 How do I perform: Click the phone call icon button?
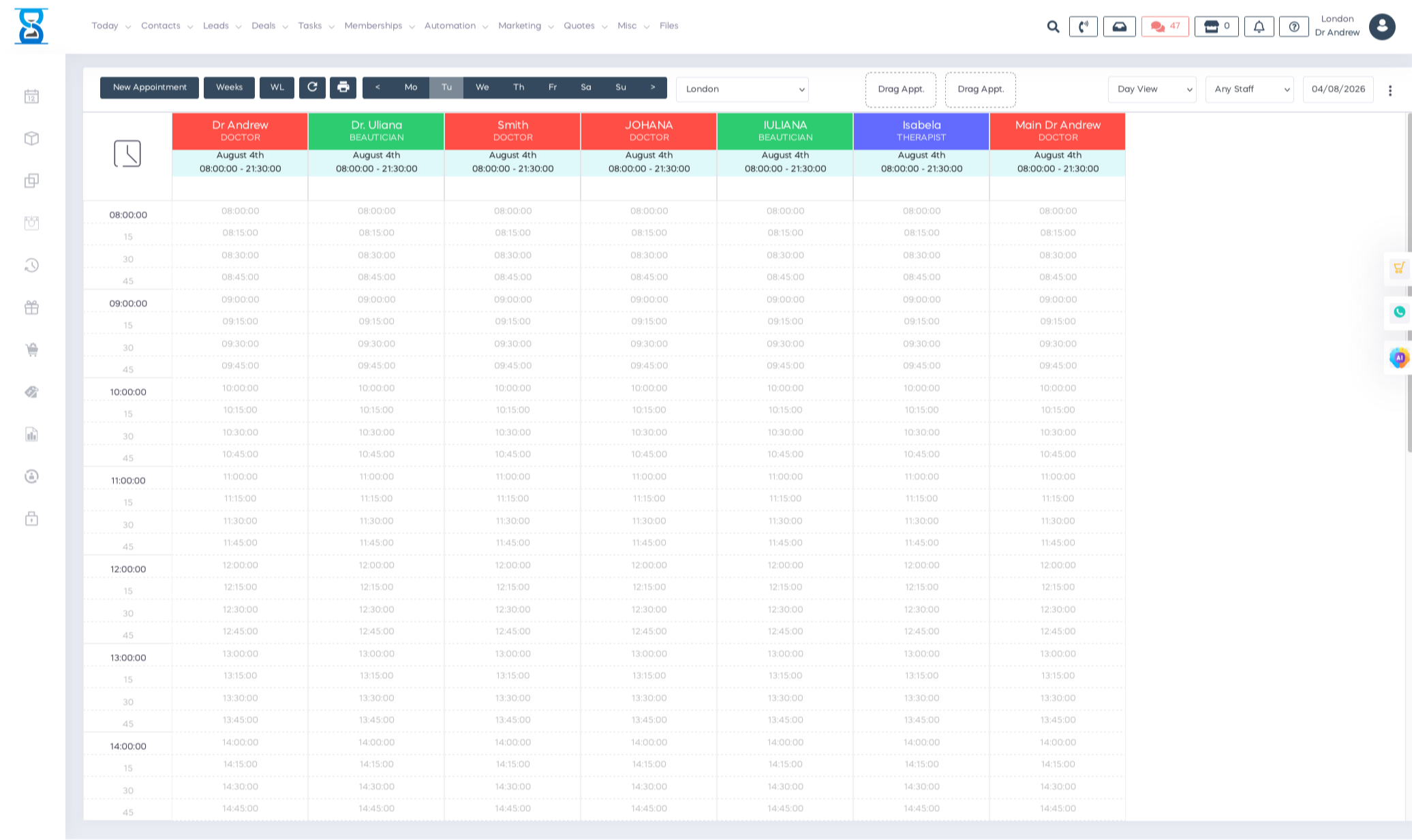[x=1084, y=27]
